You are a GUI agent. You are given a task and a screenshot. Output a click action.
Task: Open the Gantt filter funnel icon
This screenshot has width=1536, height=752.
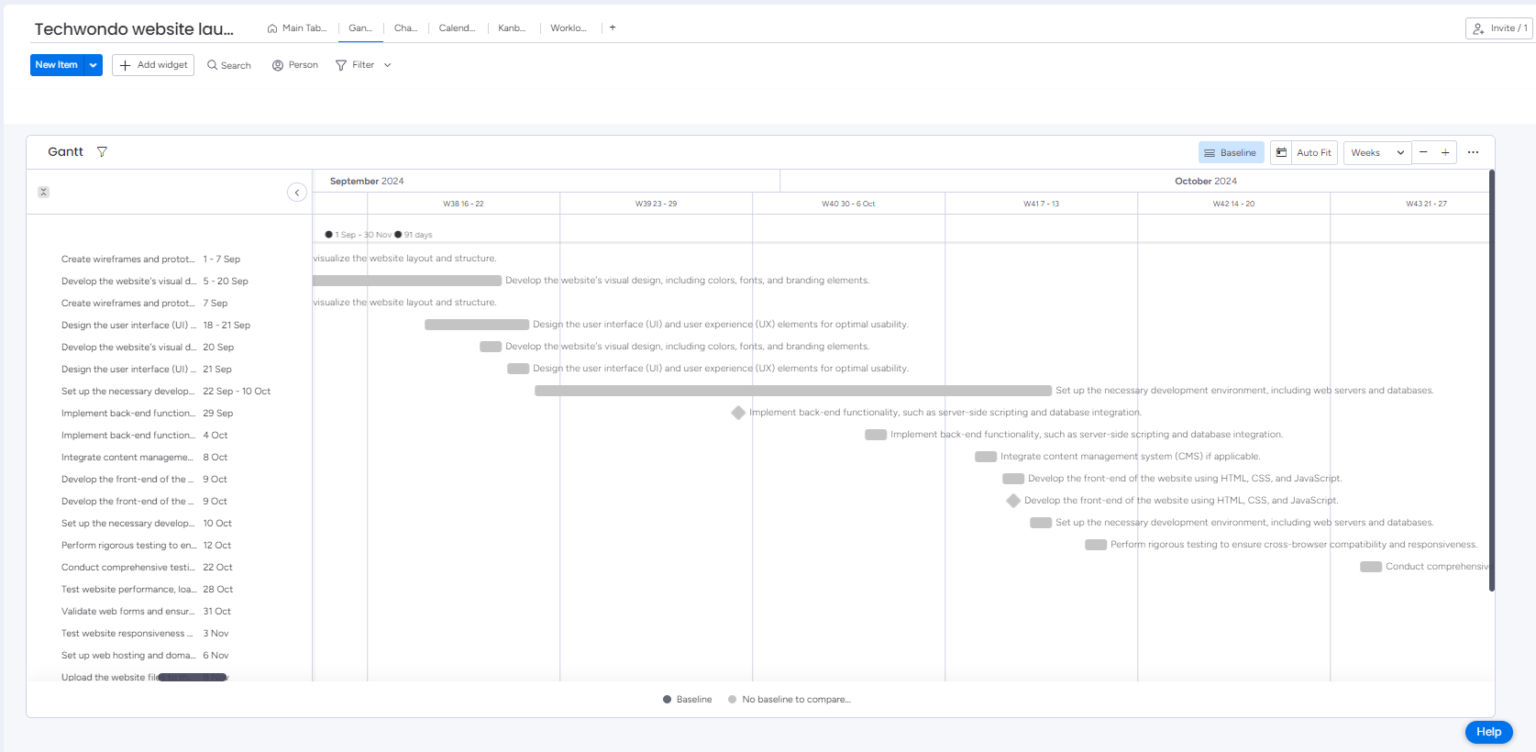click(x=102, y=151)
